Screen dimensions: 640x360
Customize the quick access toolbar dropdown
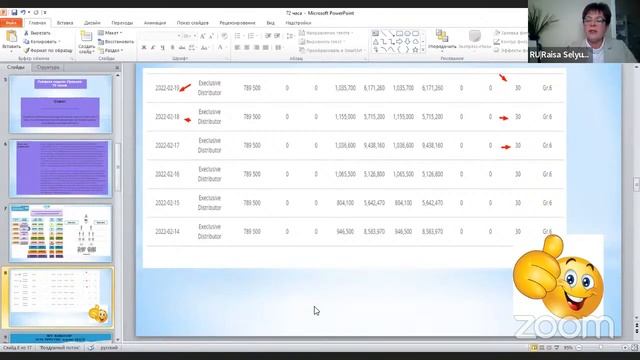pos(44,13)
